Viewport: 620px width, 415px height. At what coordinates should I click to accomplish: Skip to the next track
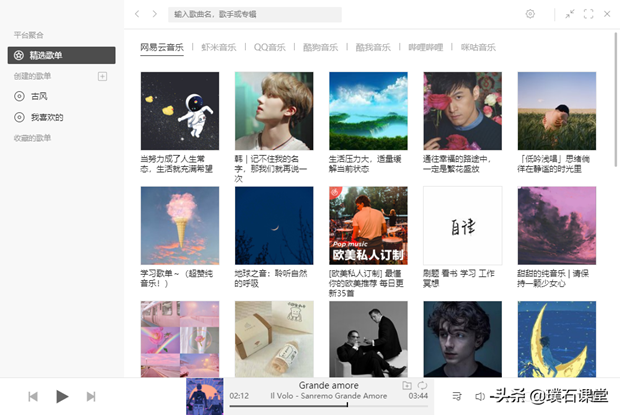[x=91, y=396]
